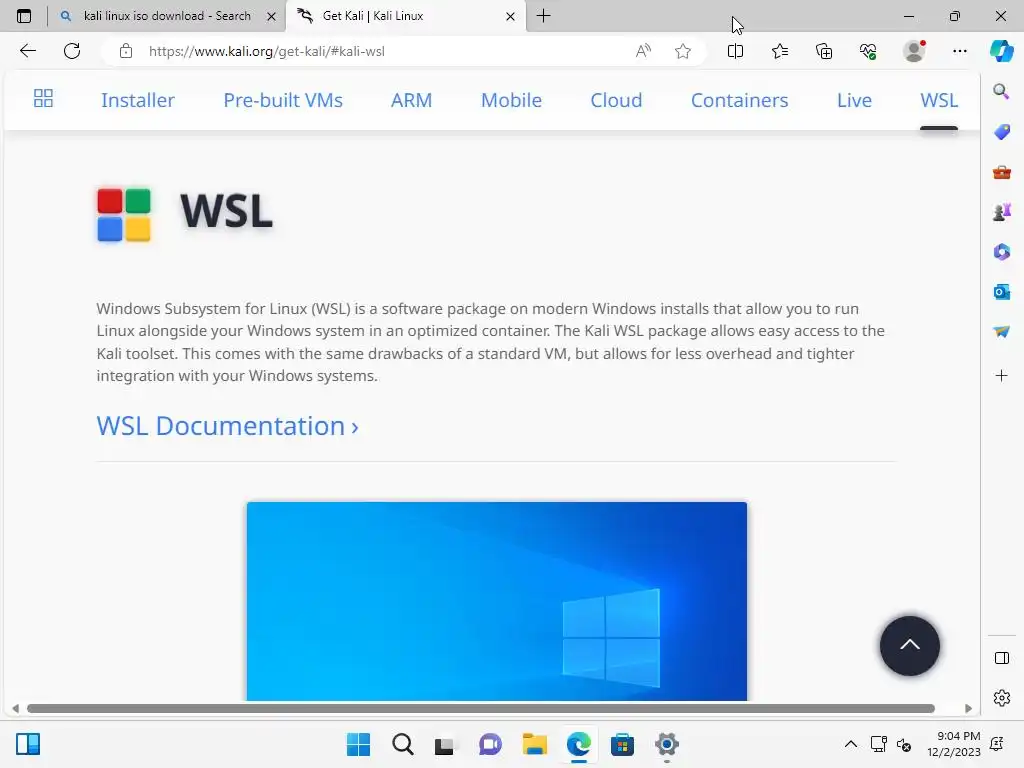Refresh the current page
Image resolution: width=1024 pixels, height=768 pixels.
72,51
